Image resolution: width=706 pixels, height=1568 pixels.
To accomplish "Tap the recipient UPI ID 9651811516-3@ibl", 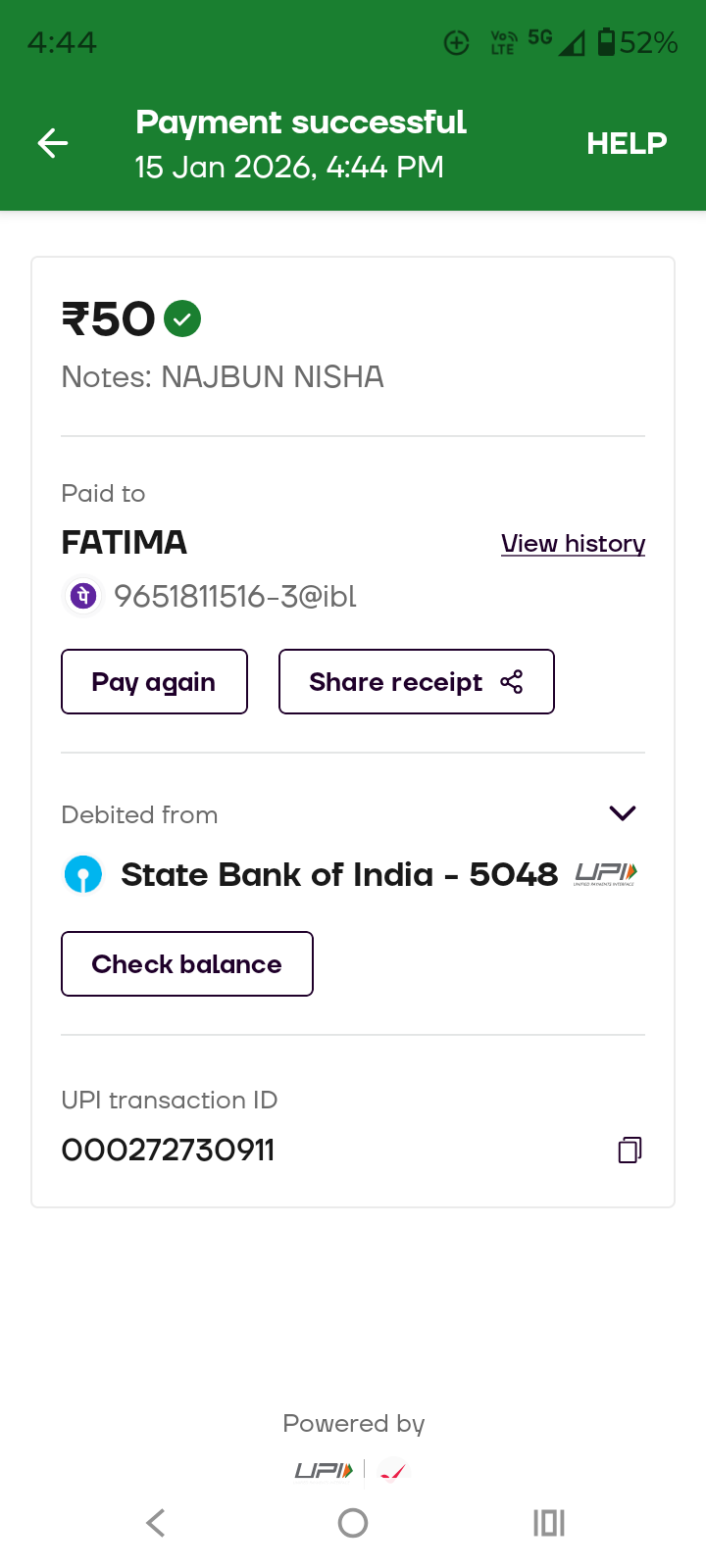I will (x=235, y=596).
